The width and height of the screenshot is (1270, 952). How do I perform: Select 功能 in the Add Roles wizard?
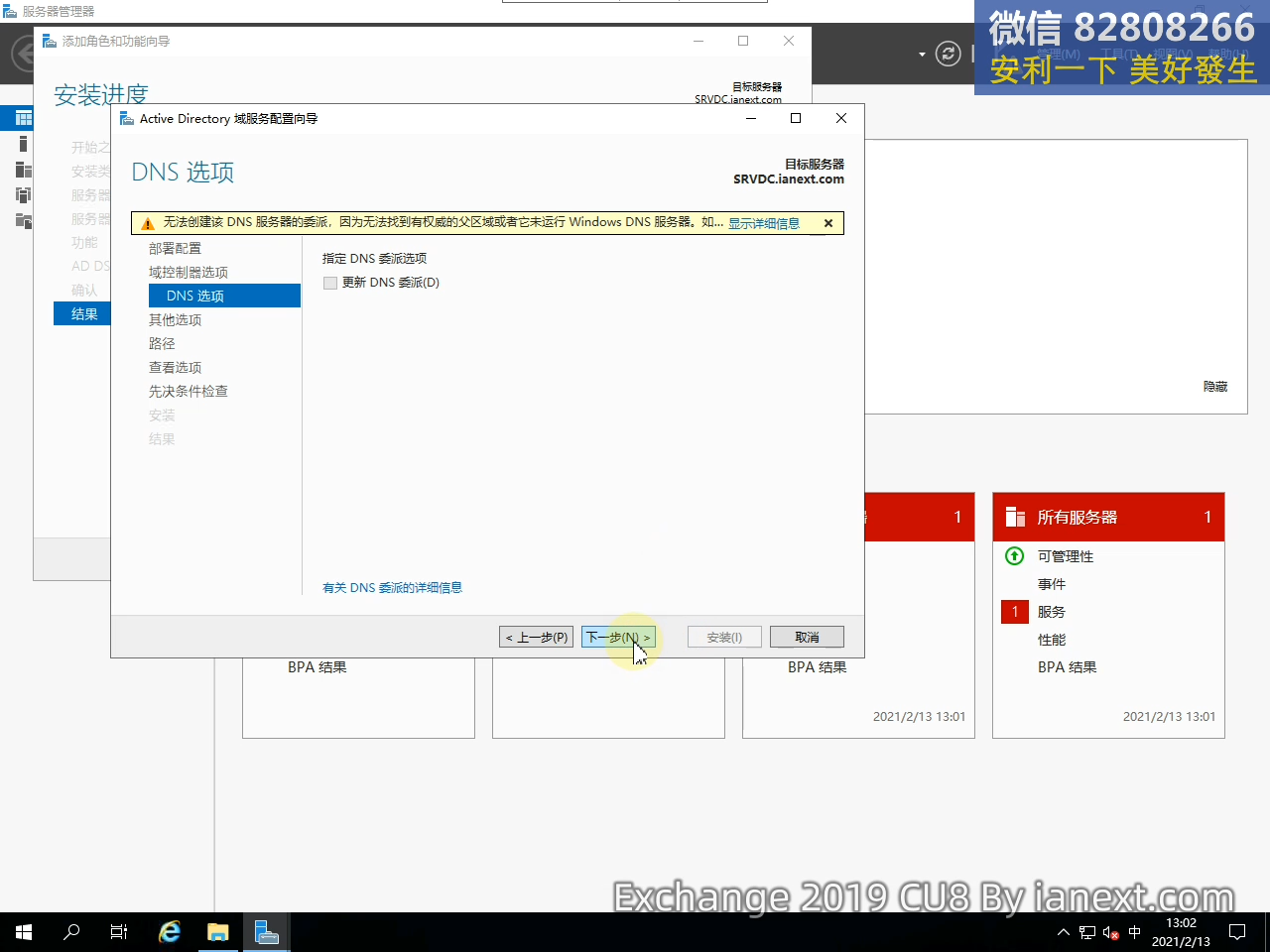pos(84,242)
